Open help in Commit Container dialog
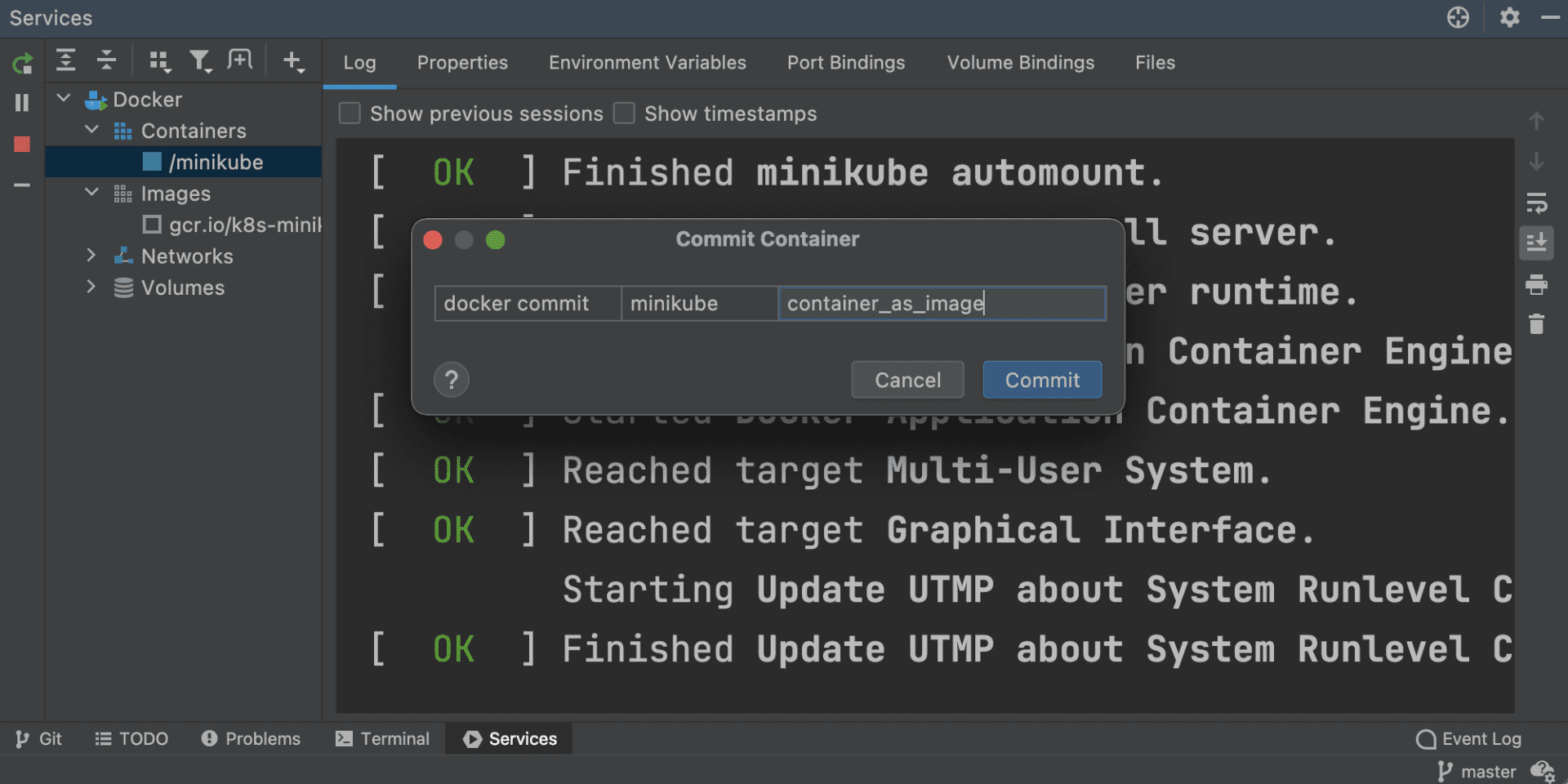 (452, 380)
